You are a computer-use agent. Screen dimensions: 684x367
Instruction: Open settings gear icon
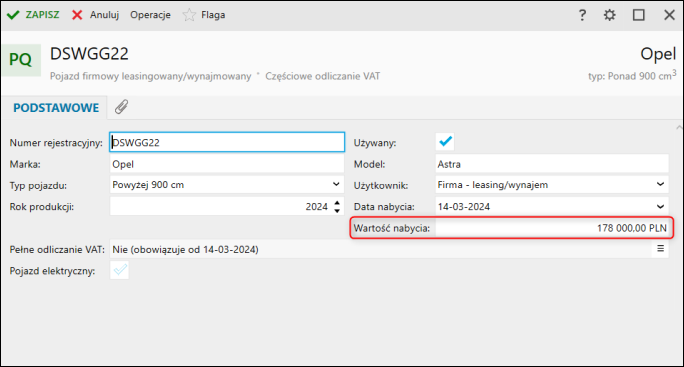point(609,15)
